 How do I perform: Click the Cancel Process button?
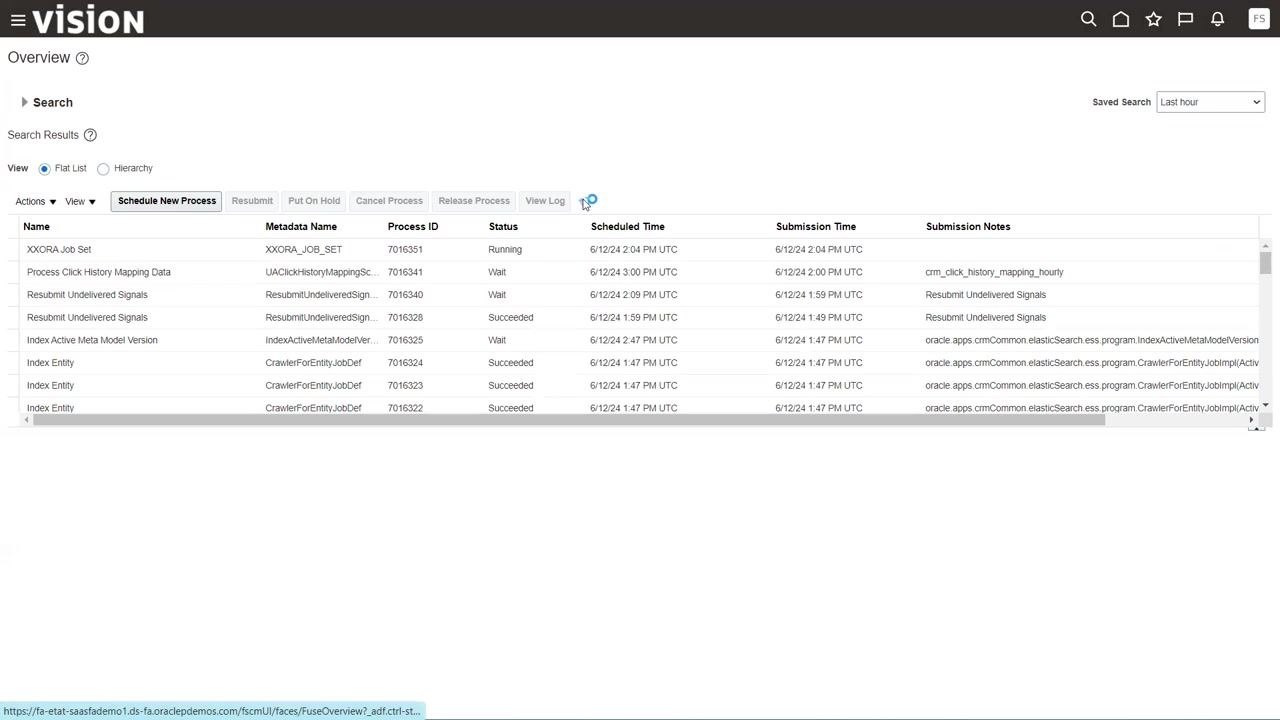point(389,201)
